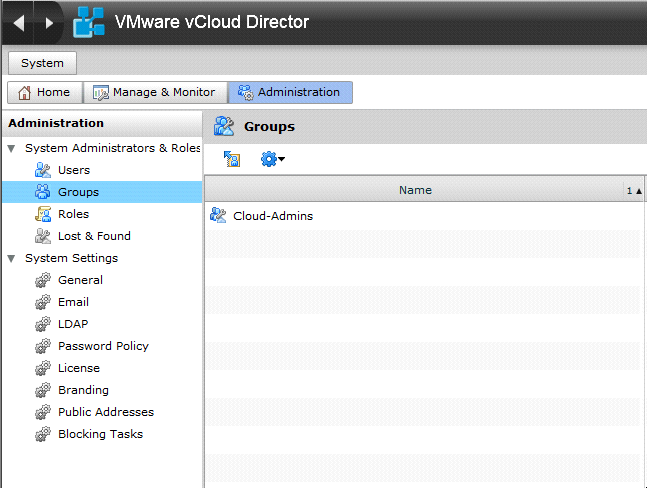Click the Users icon in sidebar
Viewport: 647px width, 488px height.
(43, 170)
